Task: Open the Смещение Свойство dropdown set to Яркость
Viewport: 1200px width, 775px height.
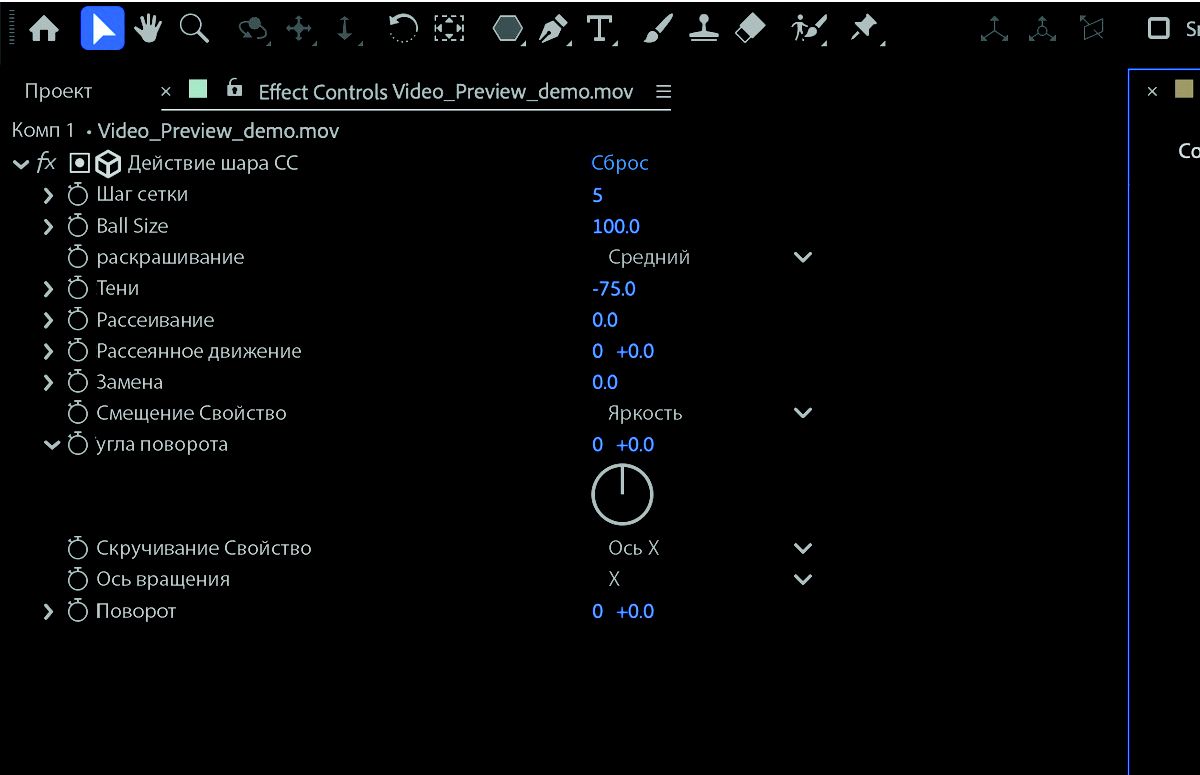Action: [709, 413]
